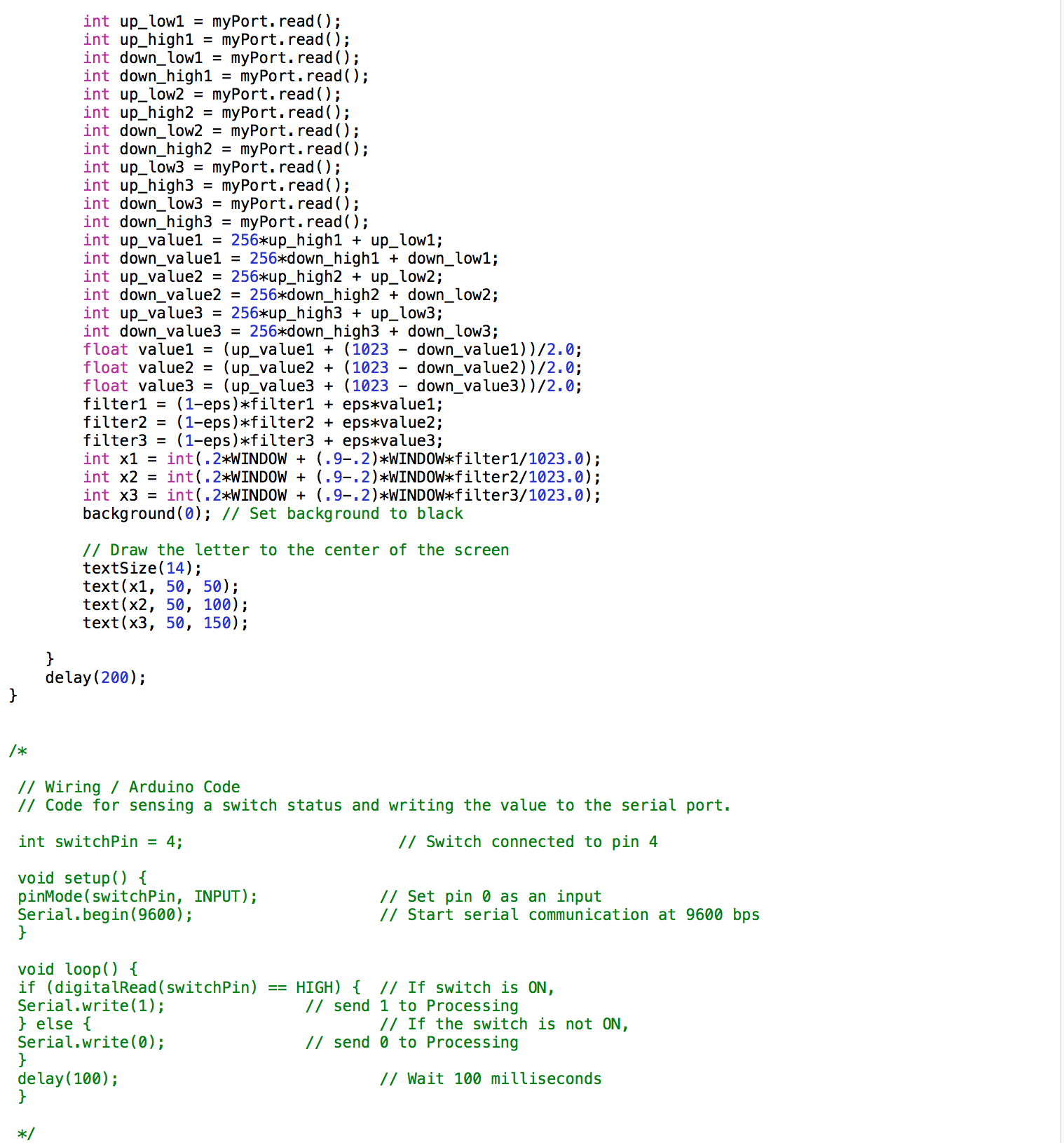Viewport: 1064px width, 1143px height.
Task: Click the line 'int up_low1 = myPort.read();'
Action: (212, 22)
